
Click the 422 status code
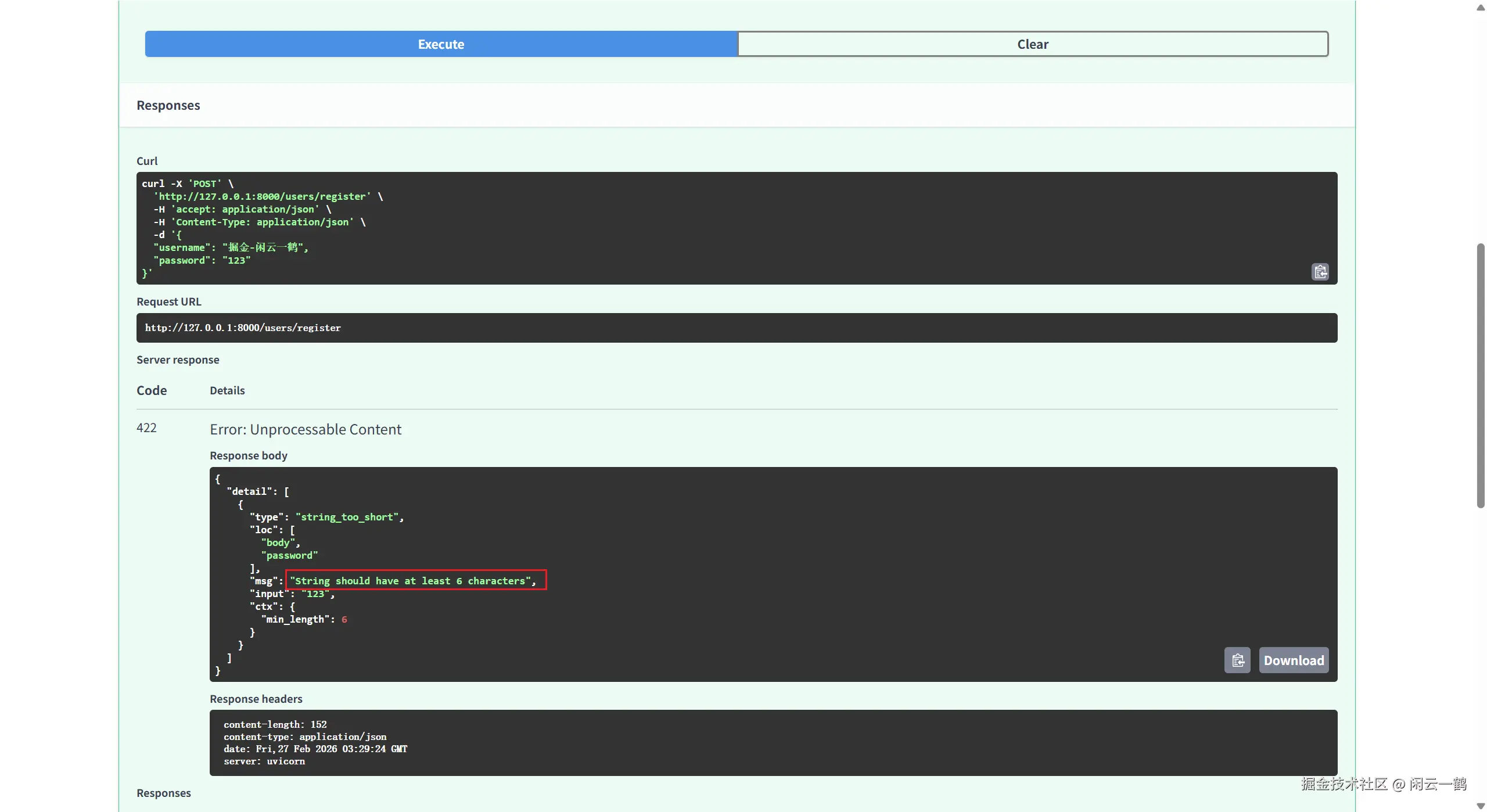146,428
